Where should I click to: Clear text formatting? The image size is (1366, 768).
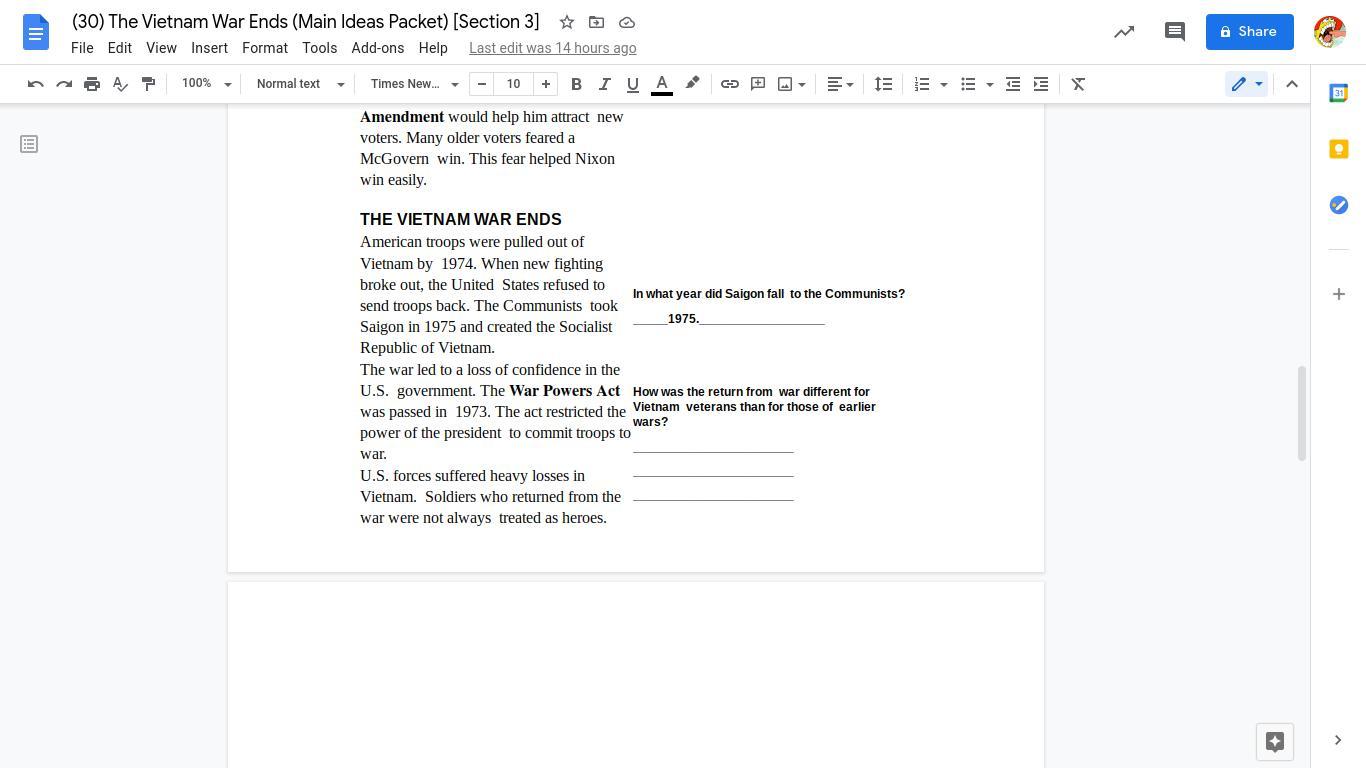click(x=1078, y=84)
